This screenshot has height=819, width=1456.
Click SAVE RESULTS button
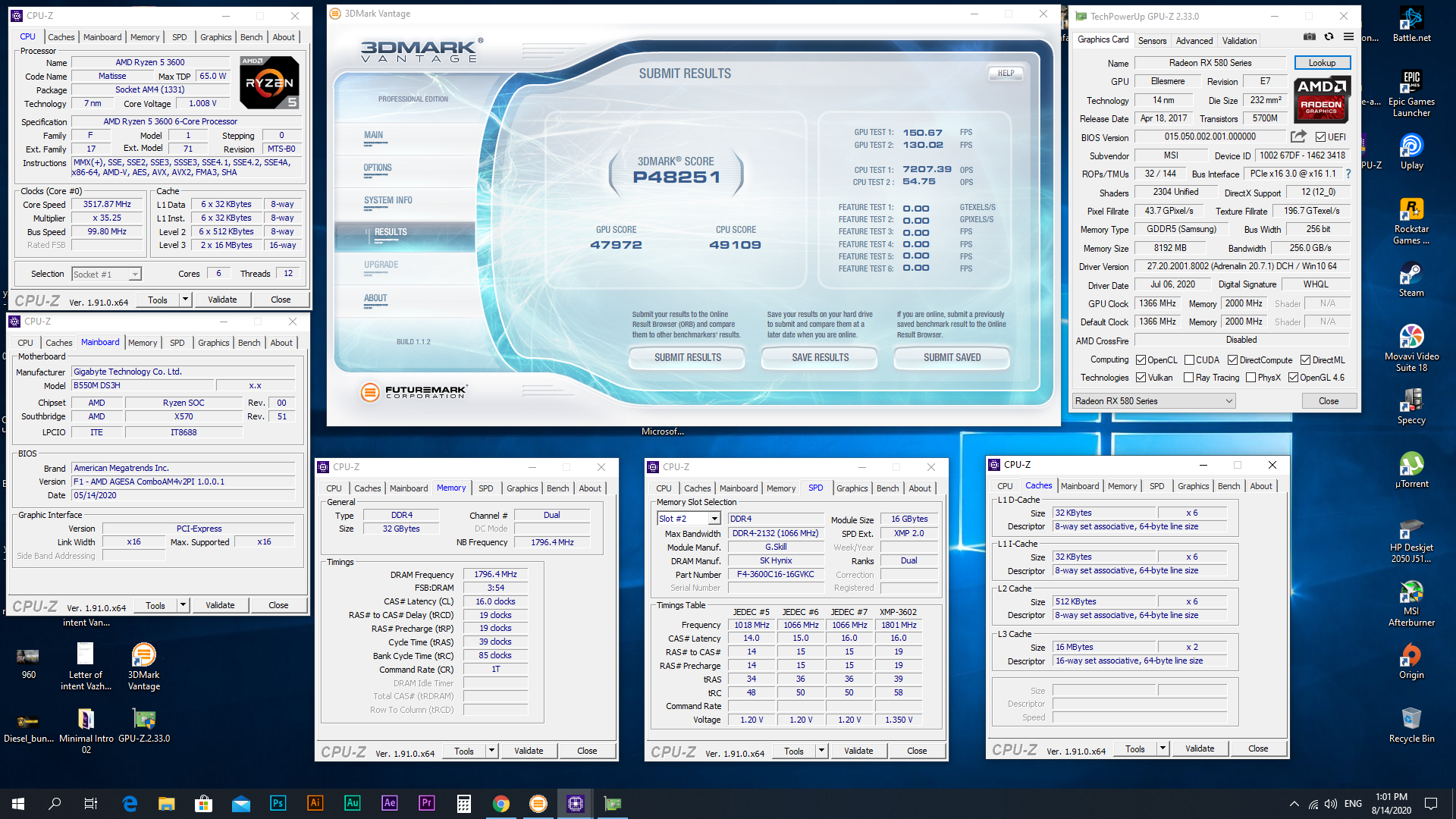point(821,358)
